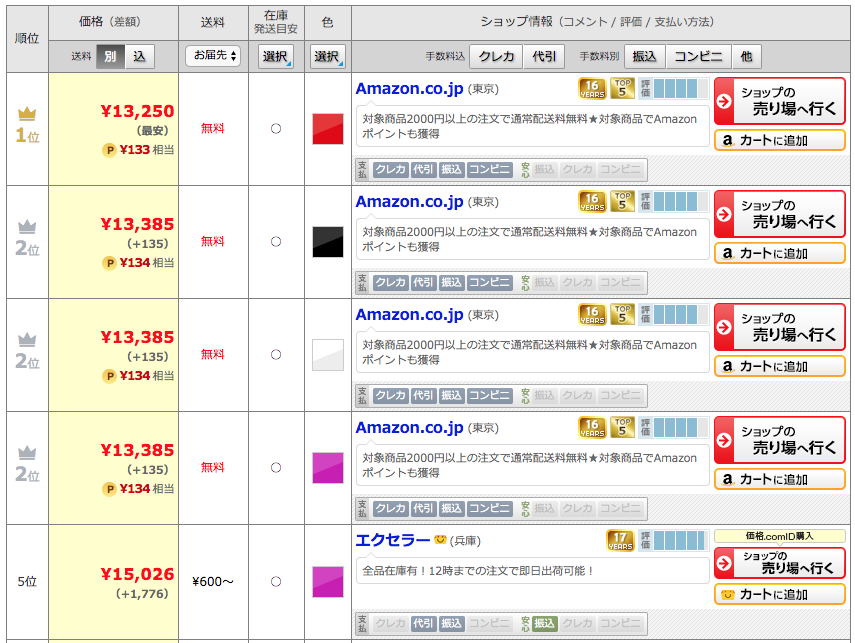Open the お届先 destination dropdown

point(213,56)
